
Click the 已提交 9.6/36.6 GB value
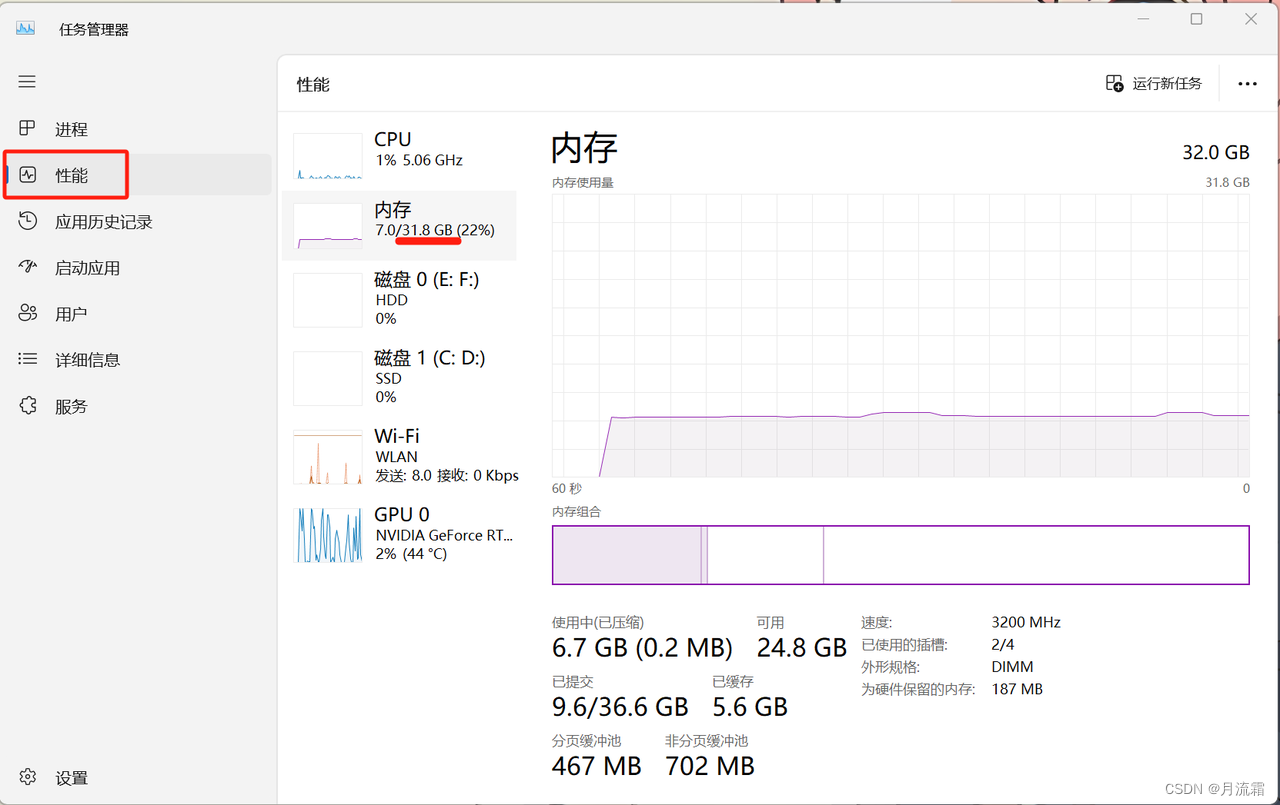click(620, 707)
